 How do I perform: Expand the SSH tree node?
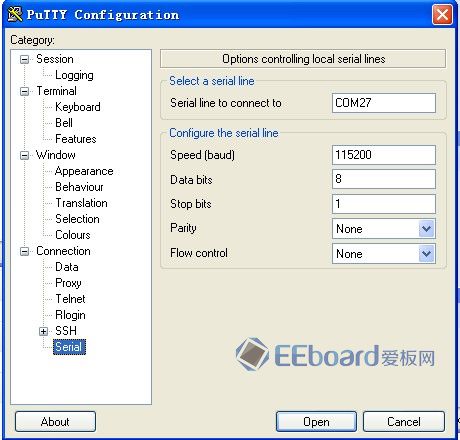[x=43, y=331]
